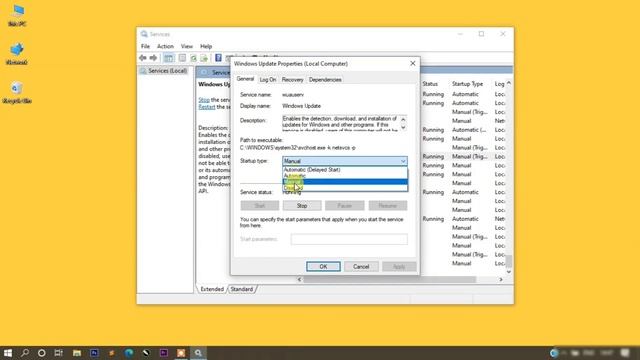Choose Disabled startup type option

[x=345, y=188]
